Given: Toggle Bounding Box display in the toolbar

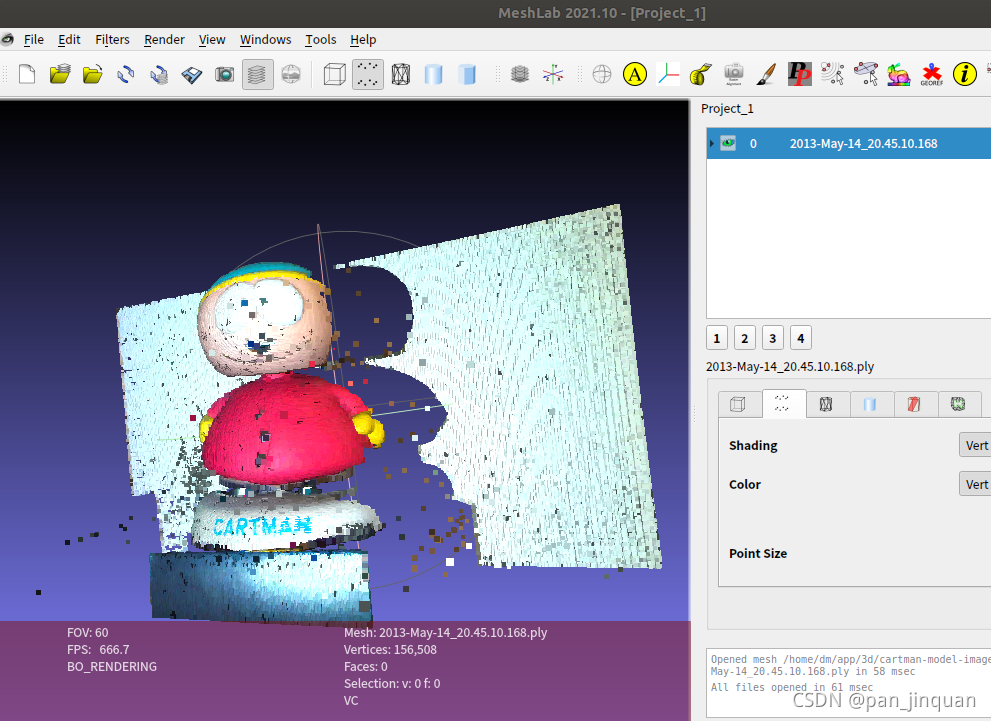Looking at the screenshot, I should point(334,75).
